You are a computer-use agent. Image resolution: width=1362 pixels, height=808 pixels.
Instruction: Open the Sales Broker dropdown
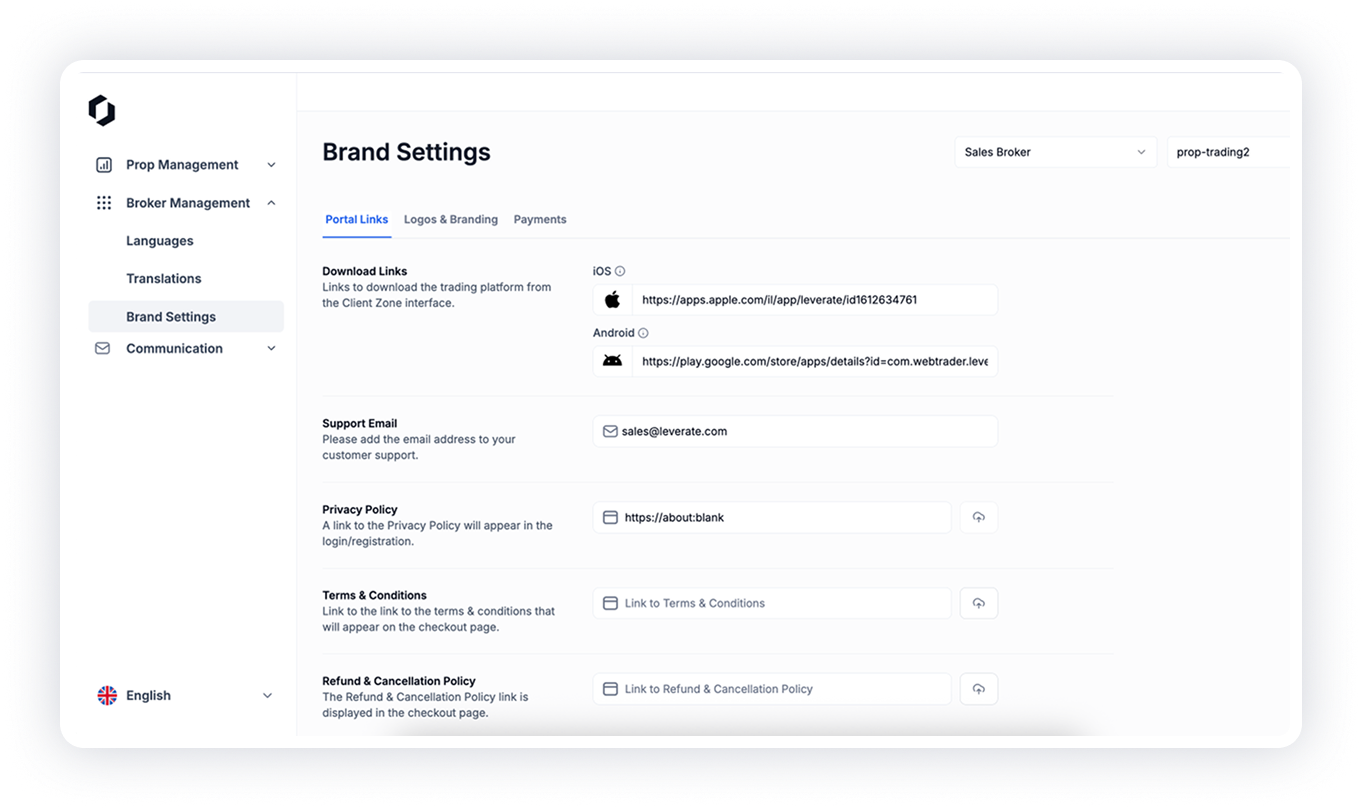tap(1055, 152)
